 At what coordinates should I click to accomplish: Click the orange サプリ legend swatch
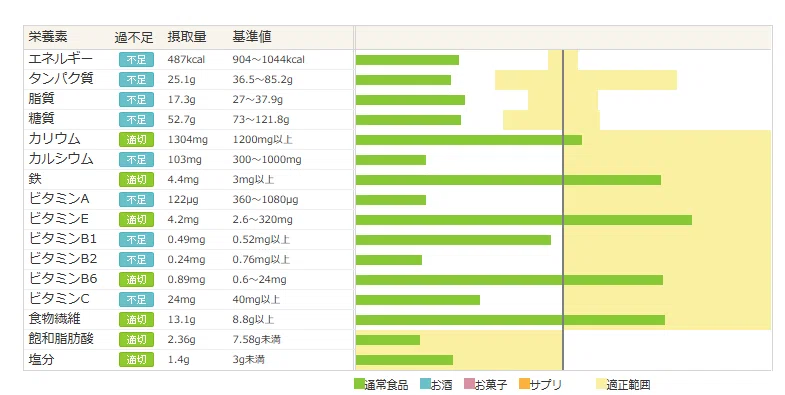(524, 384)
